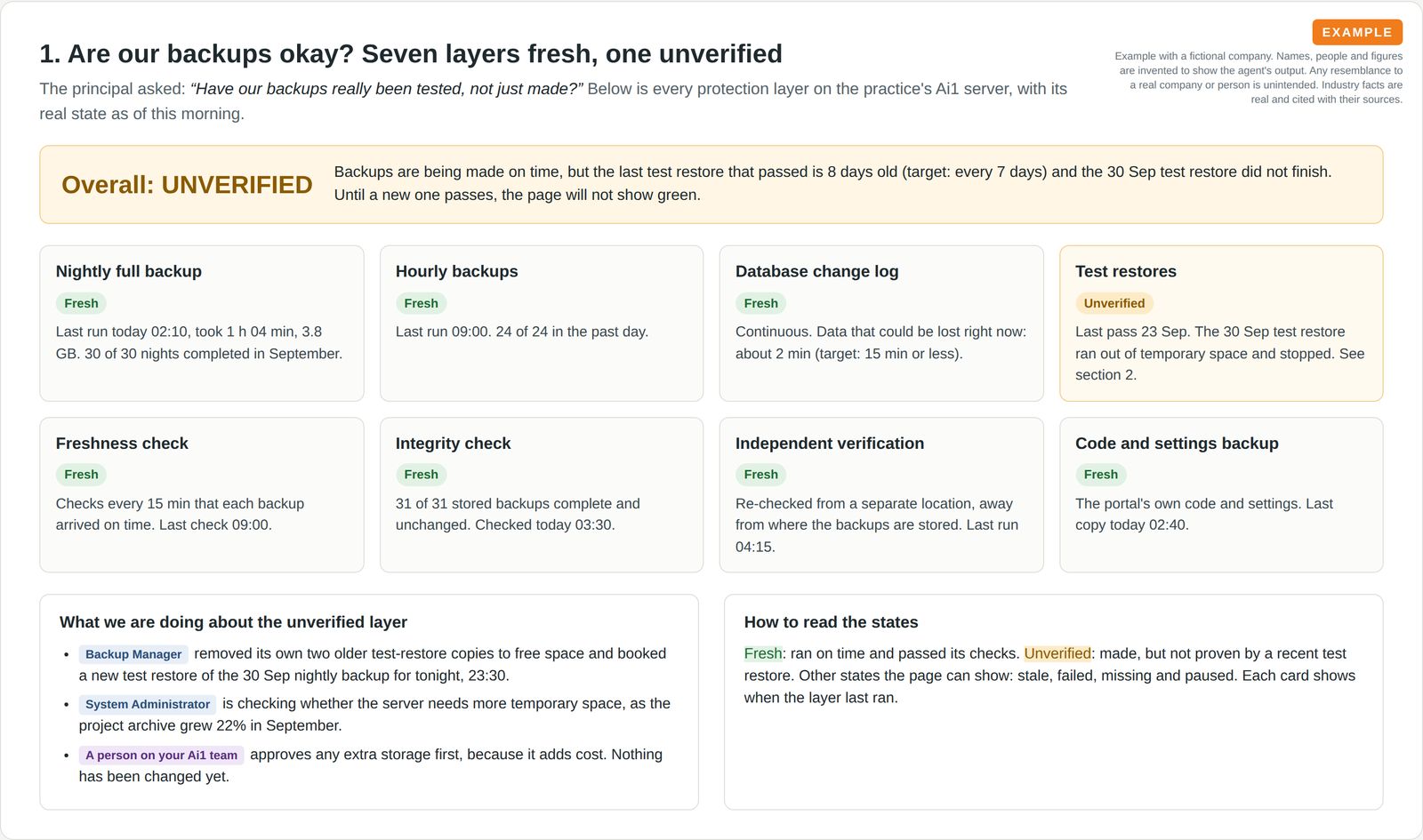Viewport: 1423px width, 840px height.
Task: Click the orange EXAMPLE badge
Action: click(x=1357, y=32)
